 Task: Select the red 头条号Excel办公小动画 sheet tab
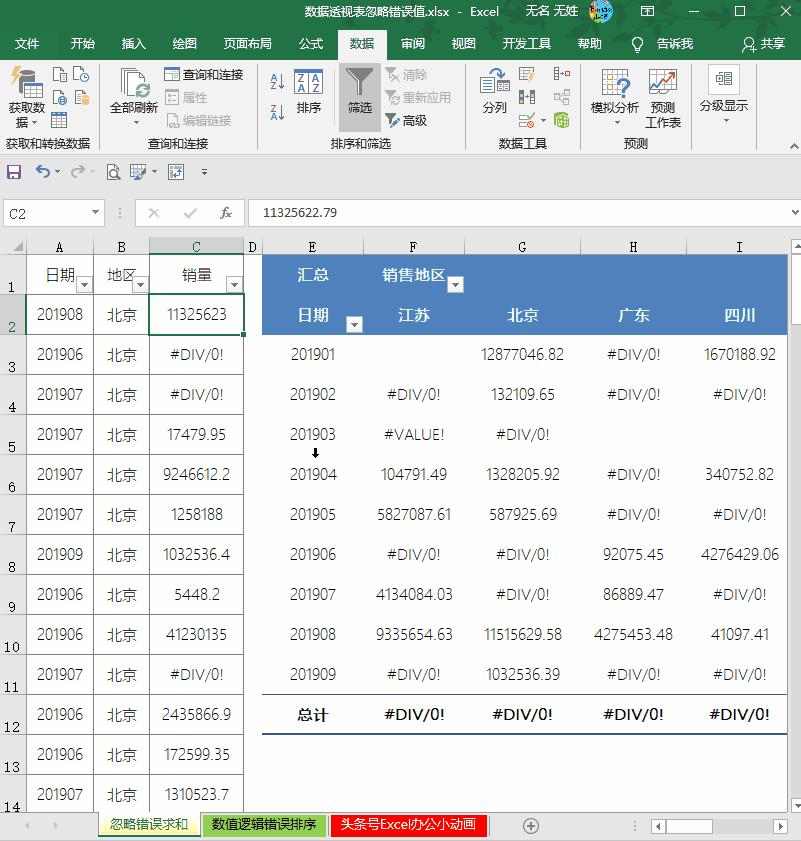[x=408, y=828]
